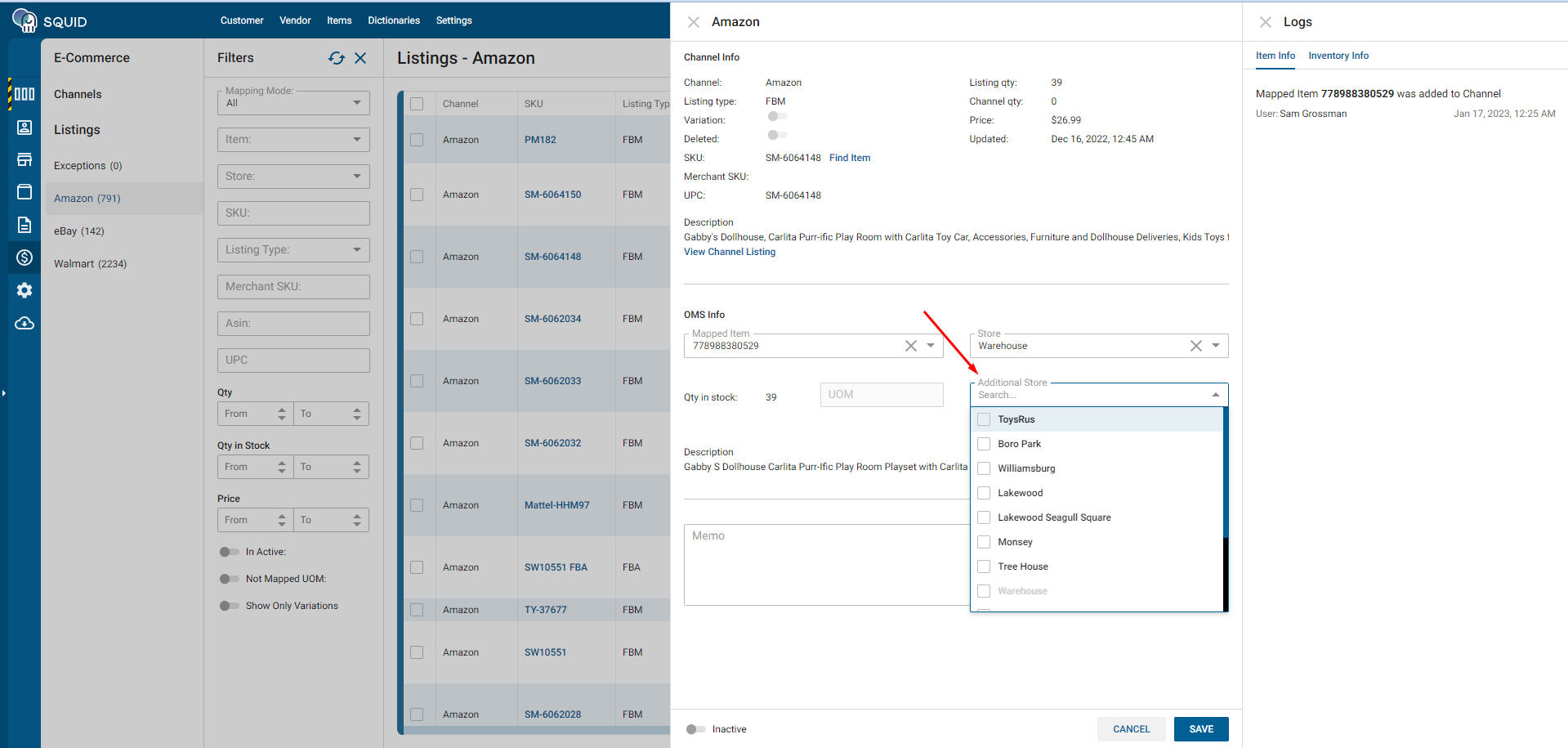Close the Logs panel
1568x748 pixels.
(x=1266, y=22)
